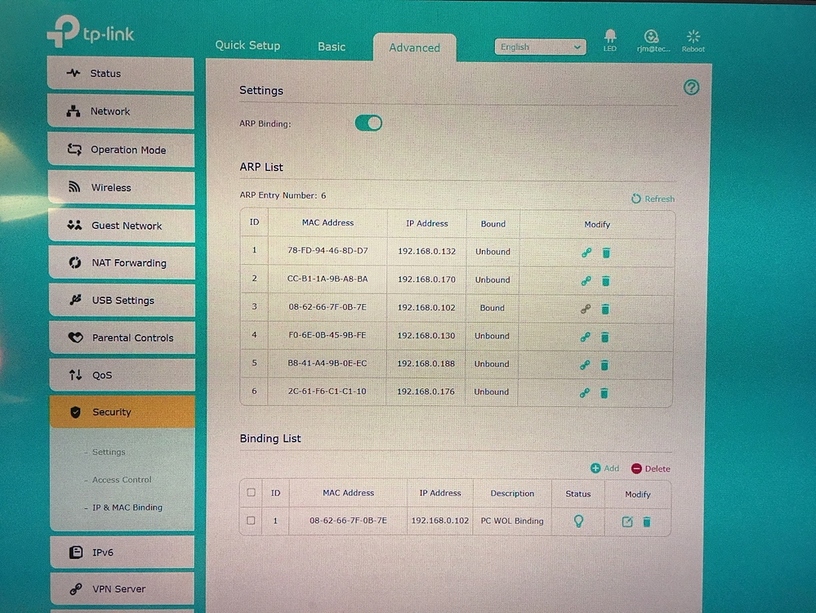816x613 pixels.
Task: Select all Binding List entries checkbox
Action: pos(251,492)
